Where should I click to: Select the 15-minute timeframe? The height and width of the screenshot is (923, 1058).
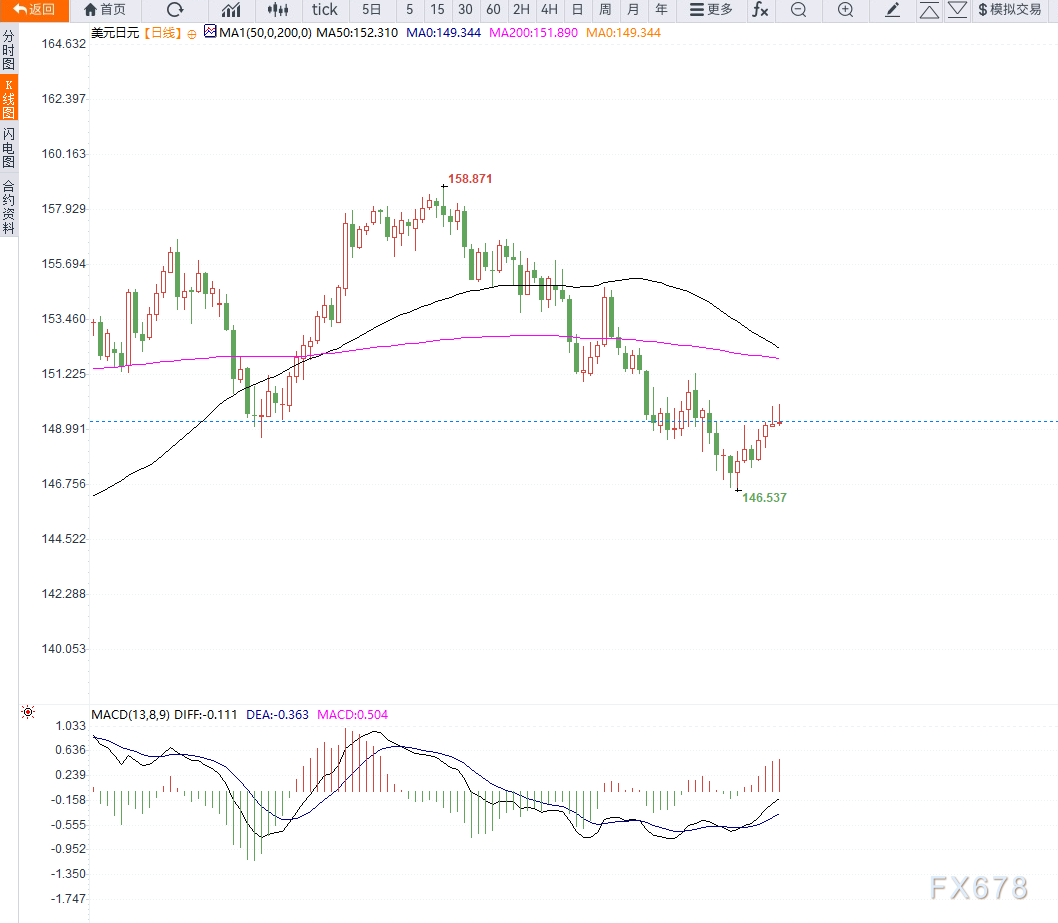coord(437,9)
